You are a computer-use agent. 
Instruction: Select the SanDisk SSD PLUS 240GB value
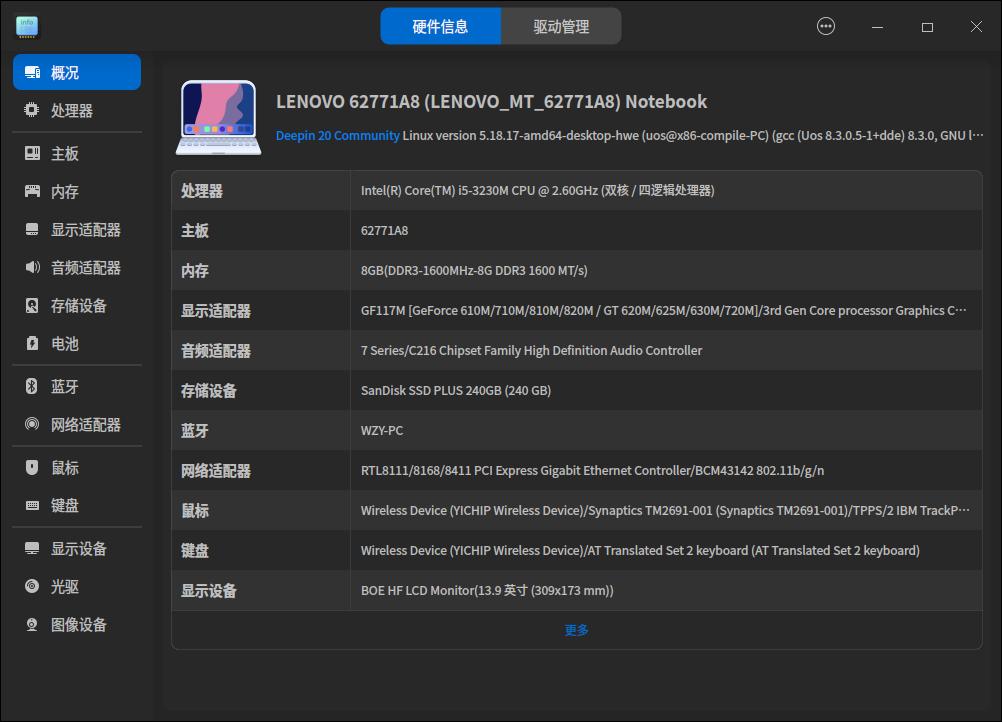(456, 390)
